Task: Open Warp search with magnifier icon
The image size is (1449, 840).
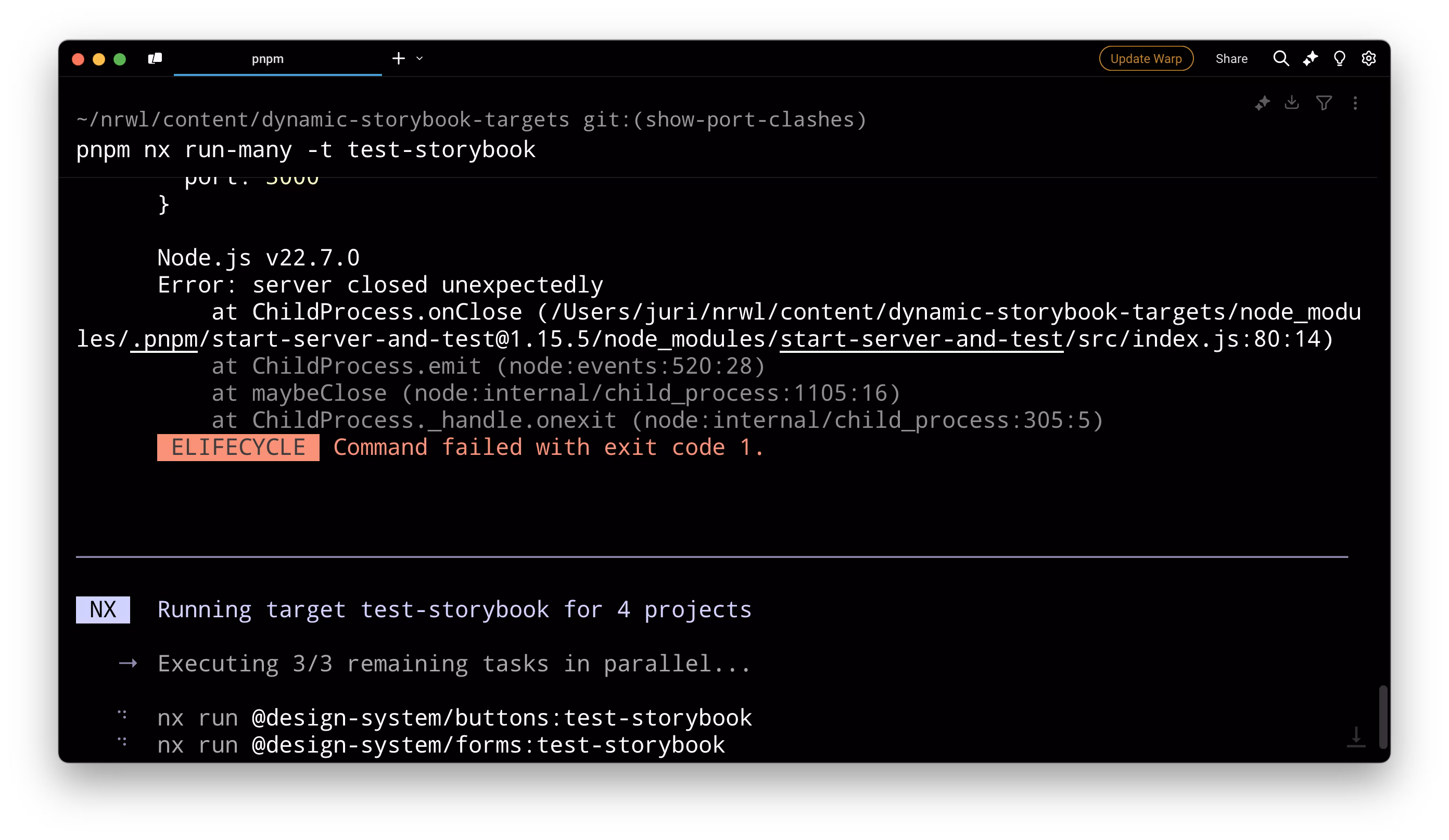Action: (x=1280, y=59)
